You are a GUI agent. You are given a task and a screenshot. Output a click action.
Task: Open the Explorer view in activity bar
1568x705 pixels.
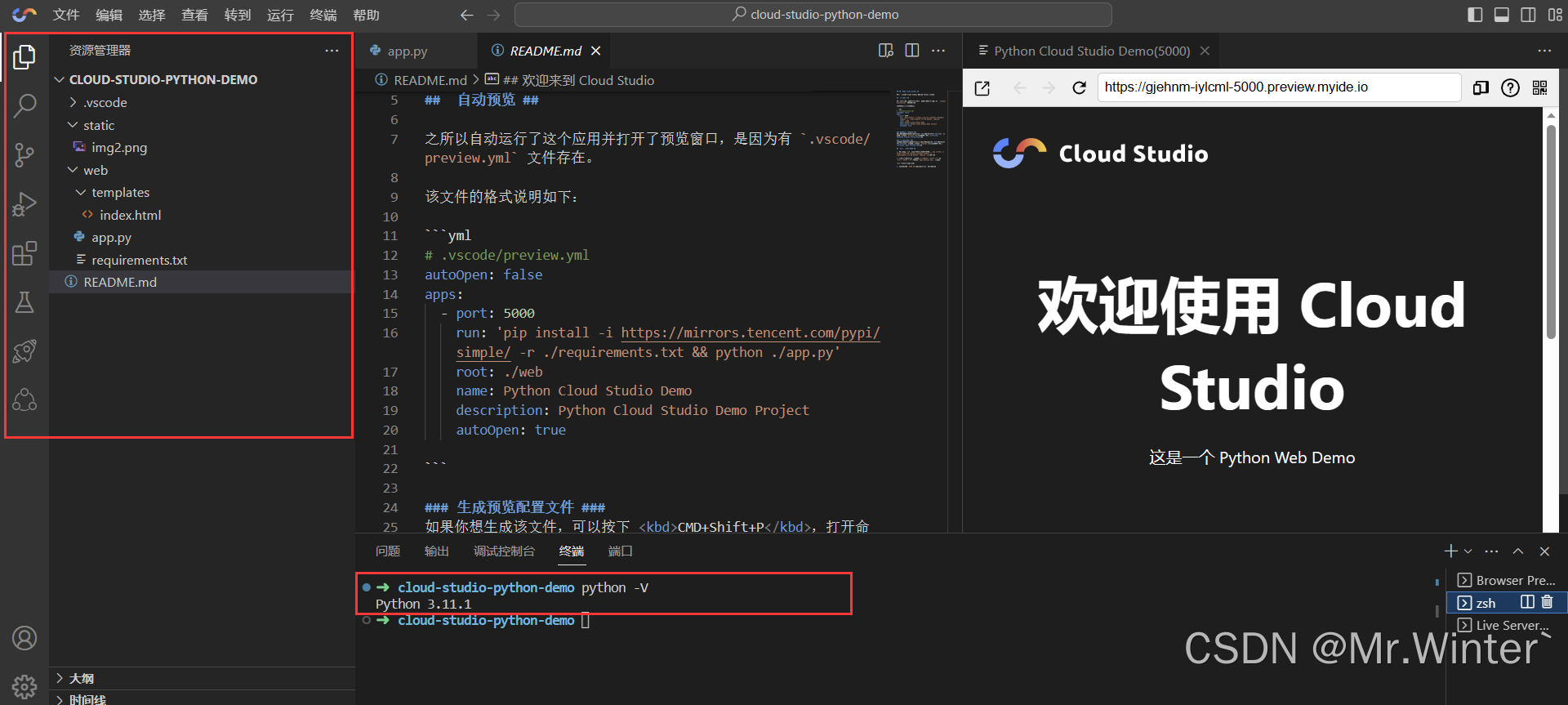coord(24,57)
